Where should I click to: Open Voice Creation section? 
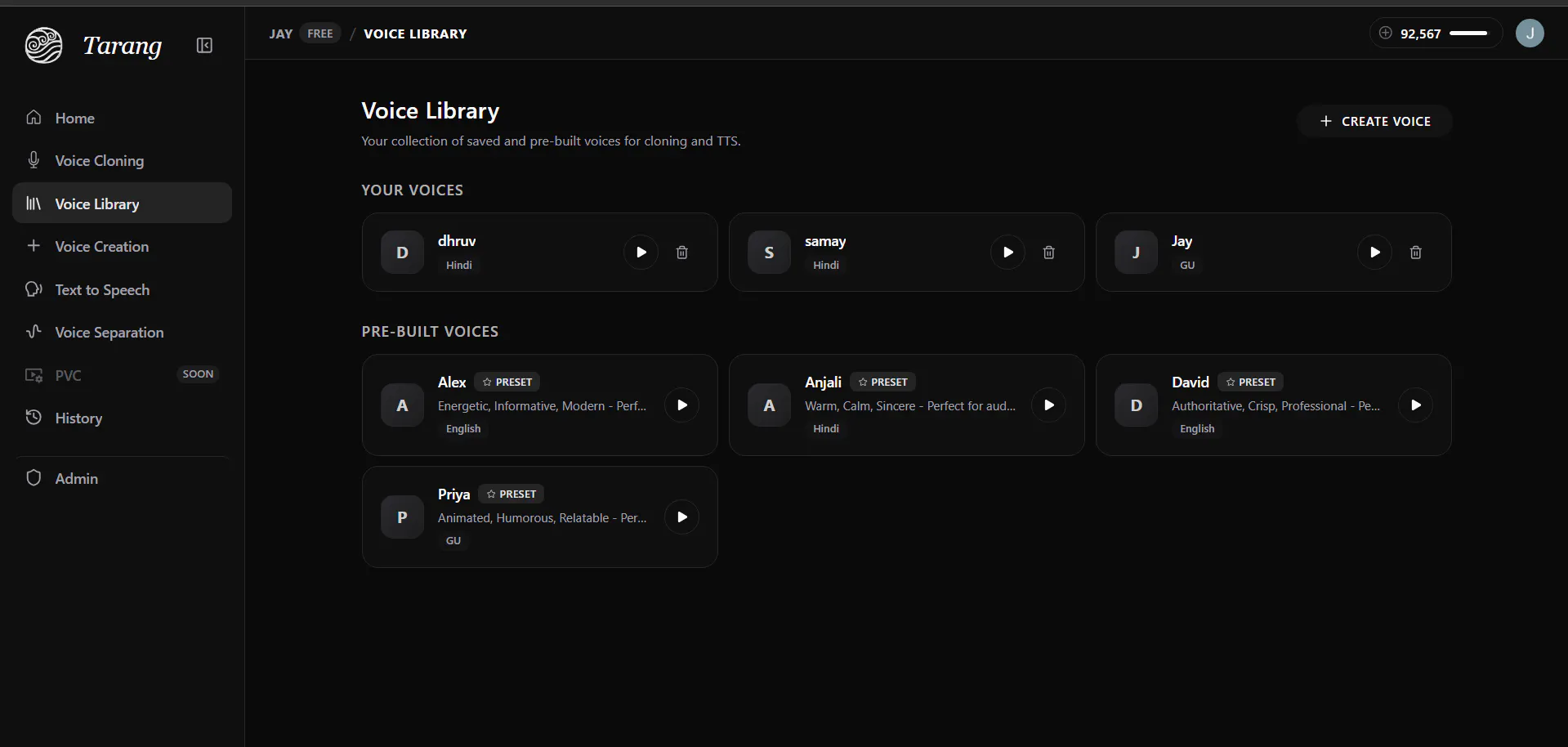[122, 246]
